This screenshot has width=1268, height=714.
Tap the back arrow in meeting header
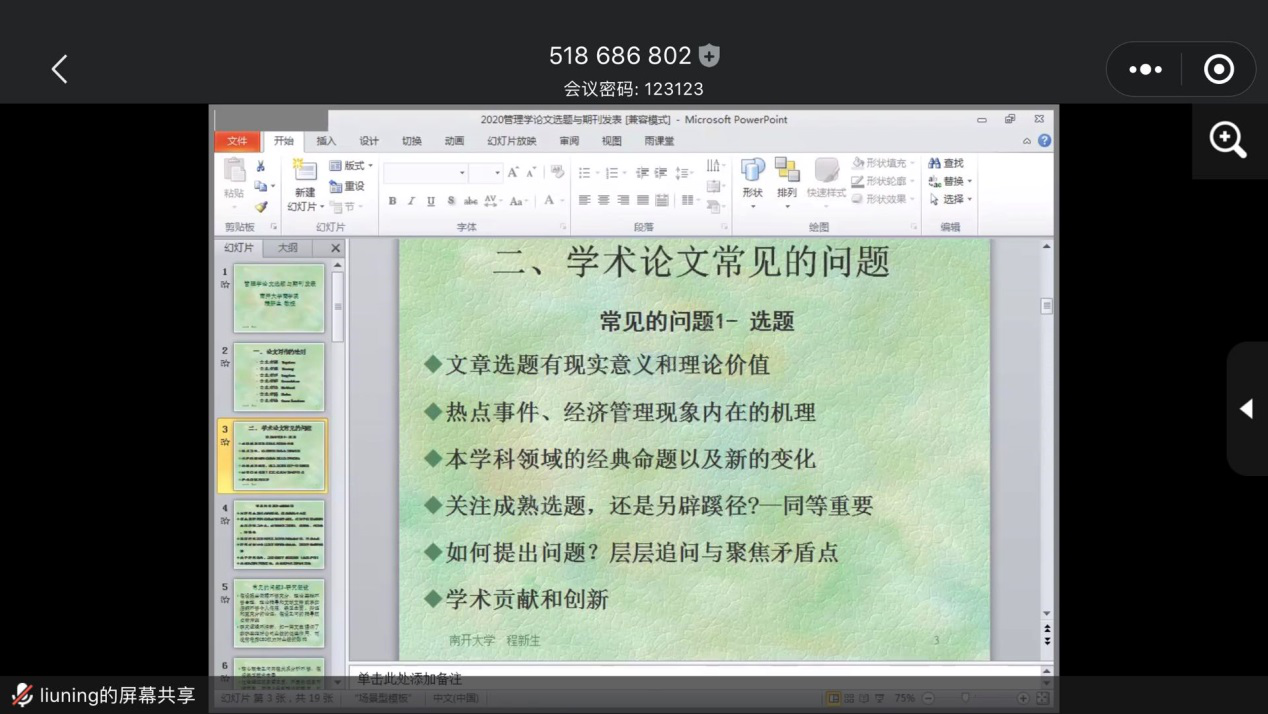click(59, 69)
